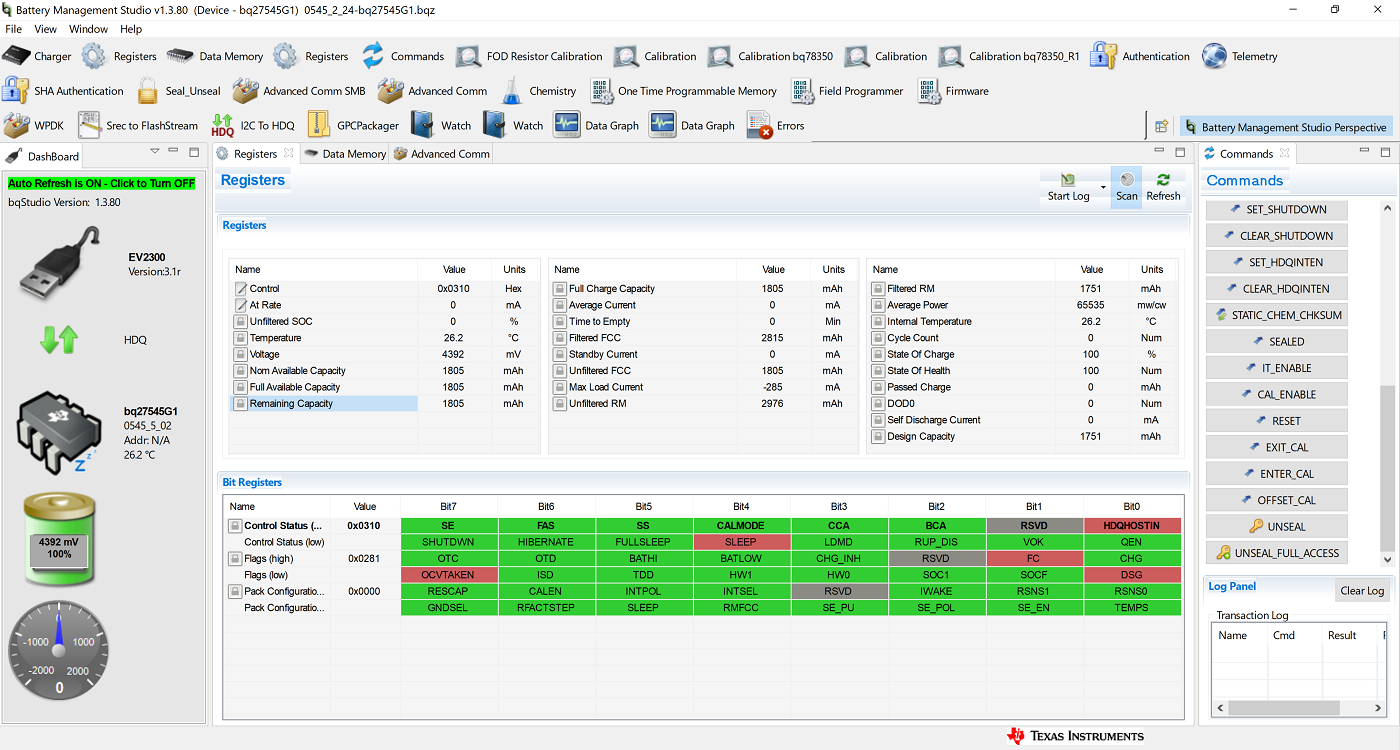Send the CAL_ENABLE command

click(1276, 394)
